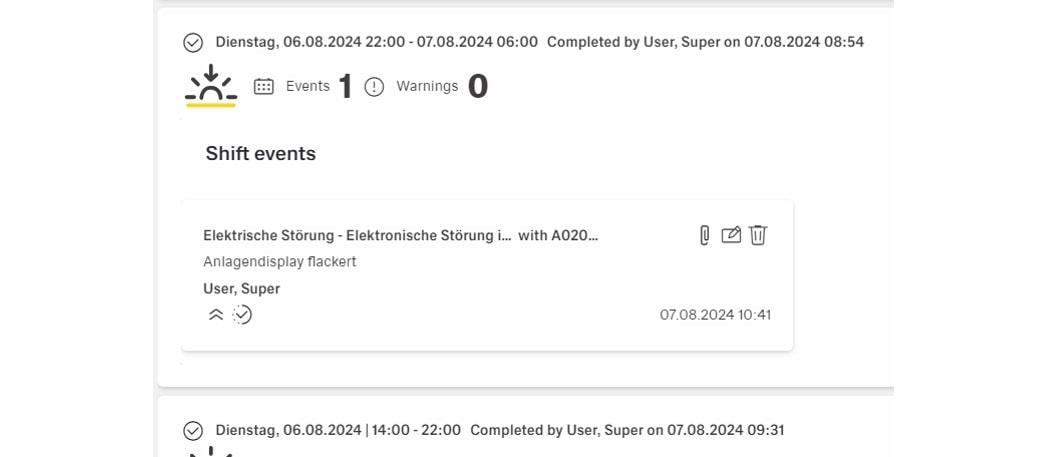Screen dimensions: 1042x457
Task: Toggle the completed checkmark of the 22:00 shift
Action: point(193,42)
